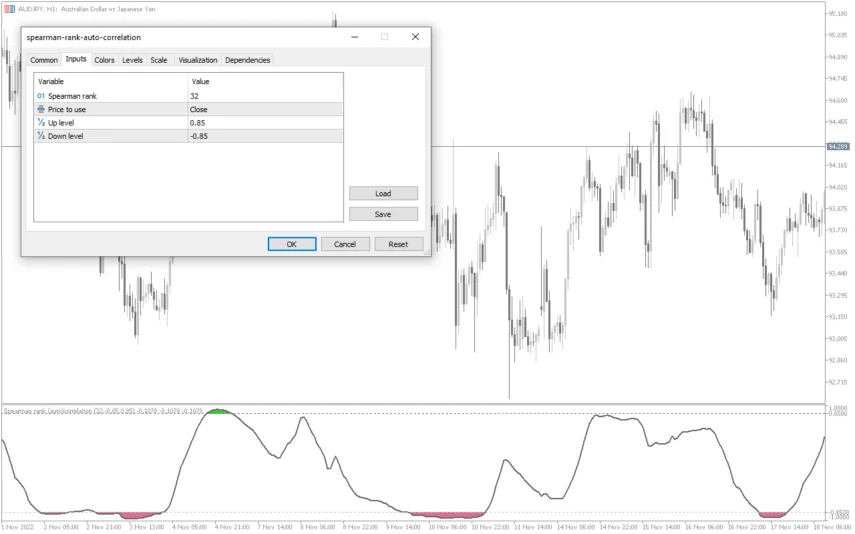Viewport: 855px width, 534px height.
Task: Click the Load button
Action: (383, 194)
